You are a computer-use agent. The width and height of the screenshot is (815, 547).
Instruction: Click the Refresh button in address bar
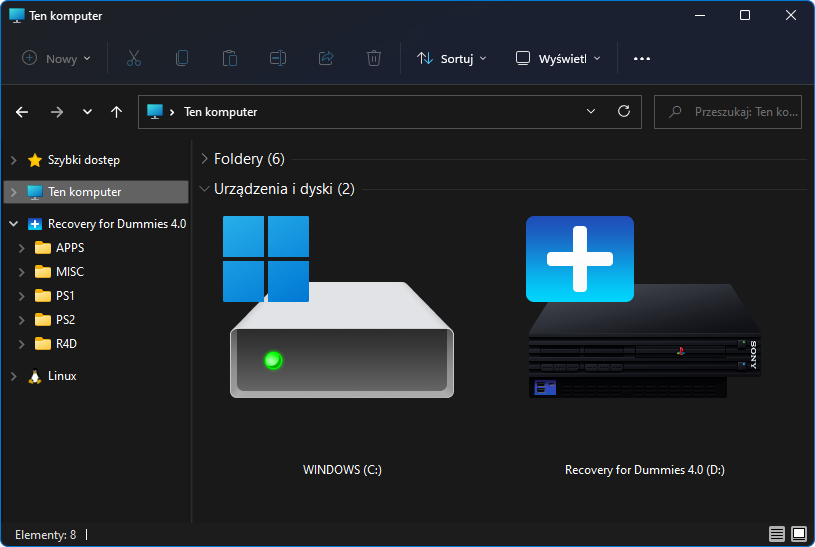point(624,111)
